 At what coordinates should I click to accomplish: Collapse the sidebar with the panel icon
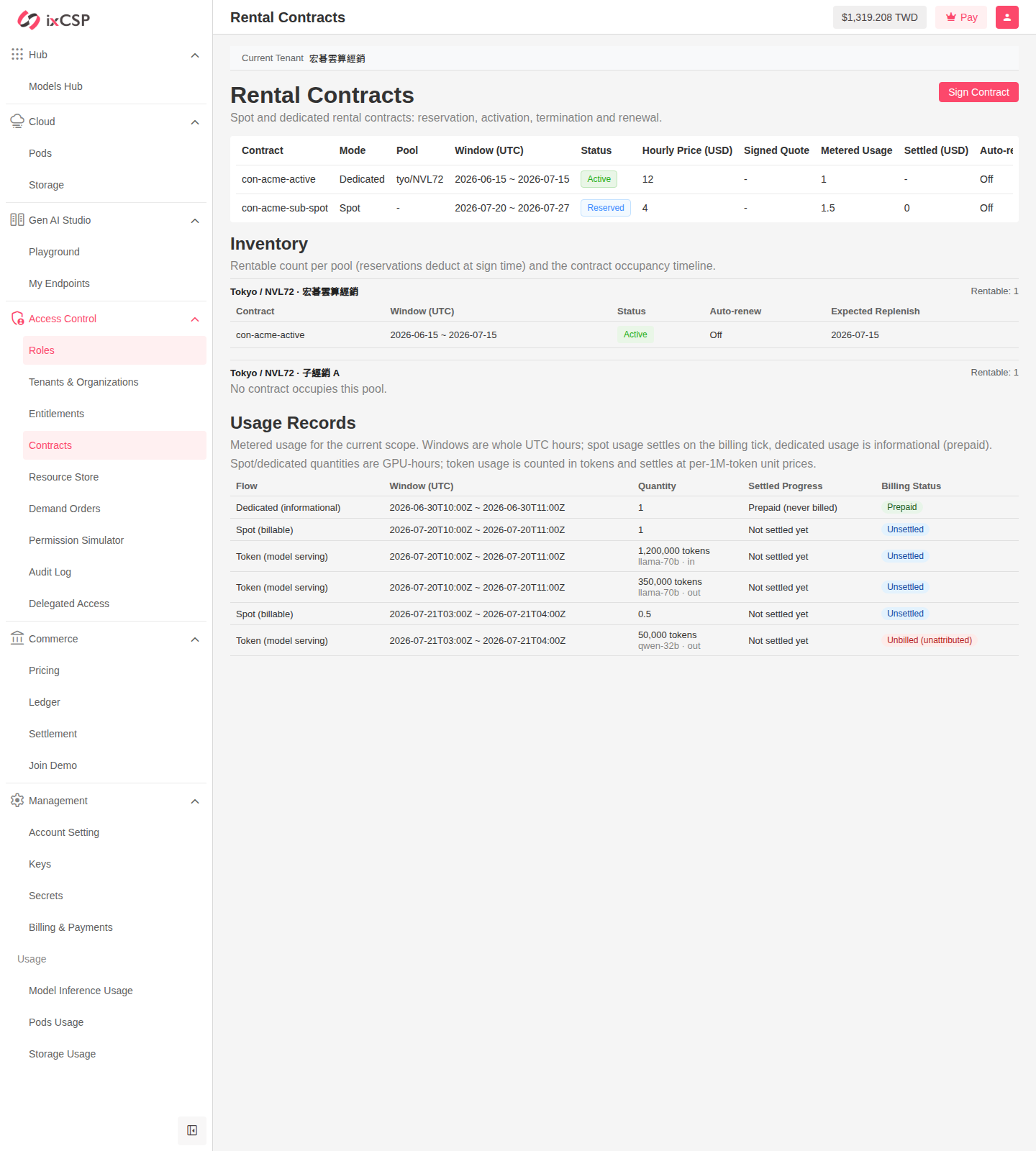pyautogui.click(x=192, y=1131)
